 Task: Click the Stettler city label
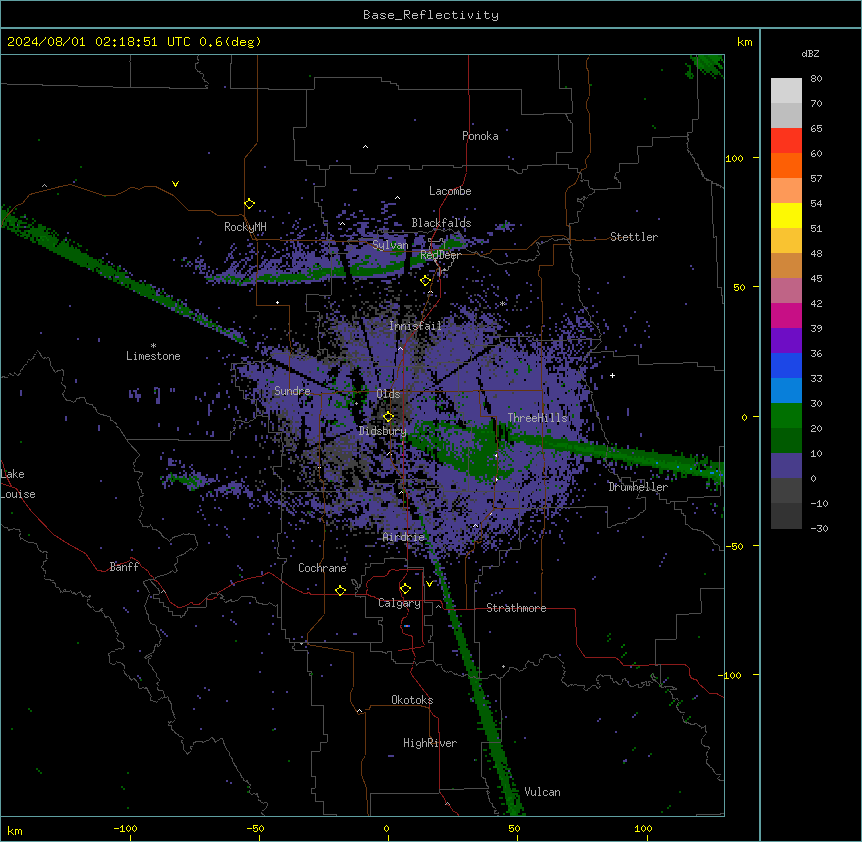tap(634, 237)
